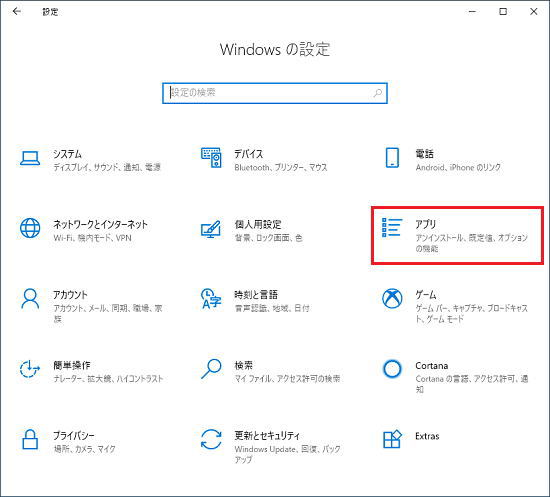550x497 pixels.
Task: Click description starting "アンインストール、既定値"
Action: (471, 243)
